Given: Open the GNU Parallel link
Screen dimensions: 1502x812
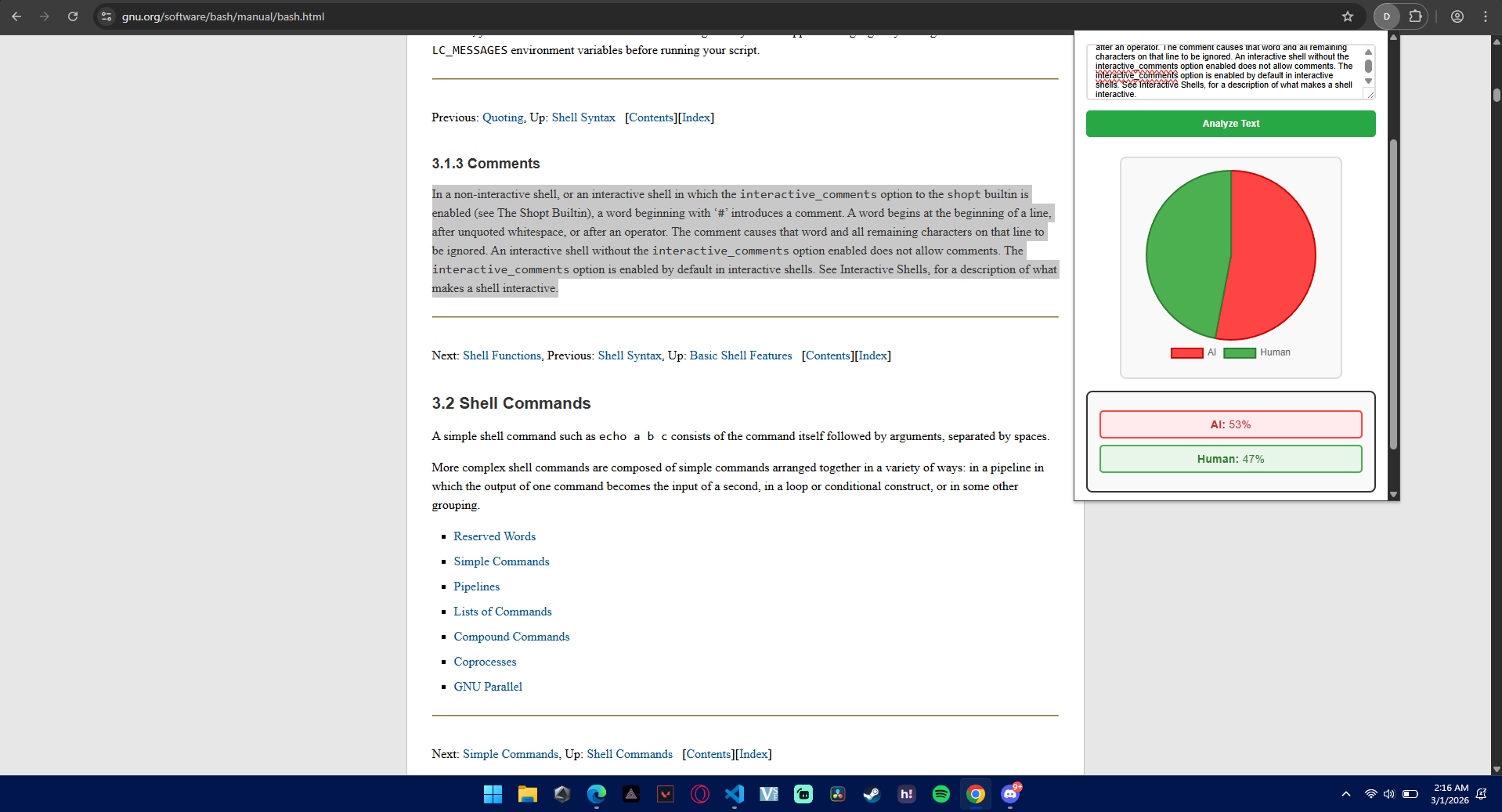Looking at the screenshot, I should [x=488, y=687].
